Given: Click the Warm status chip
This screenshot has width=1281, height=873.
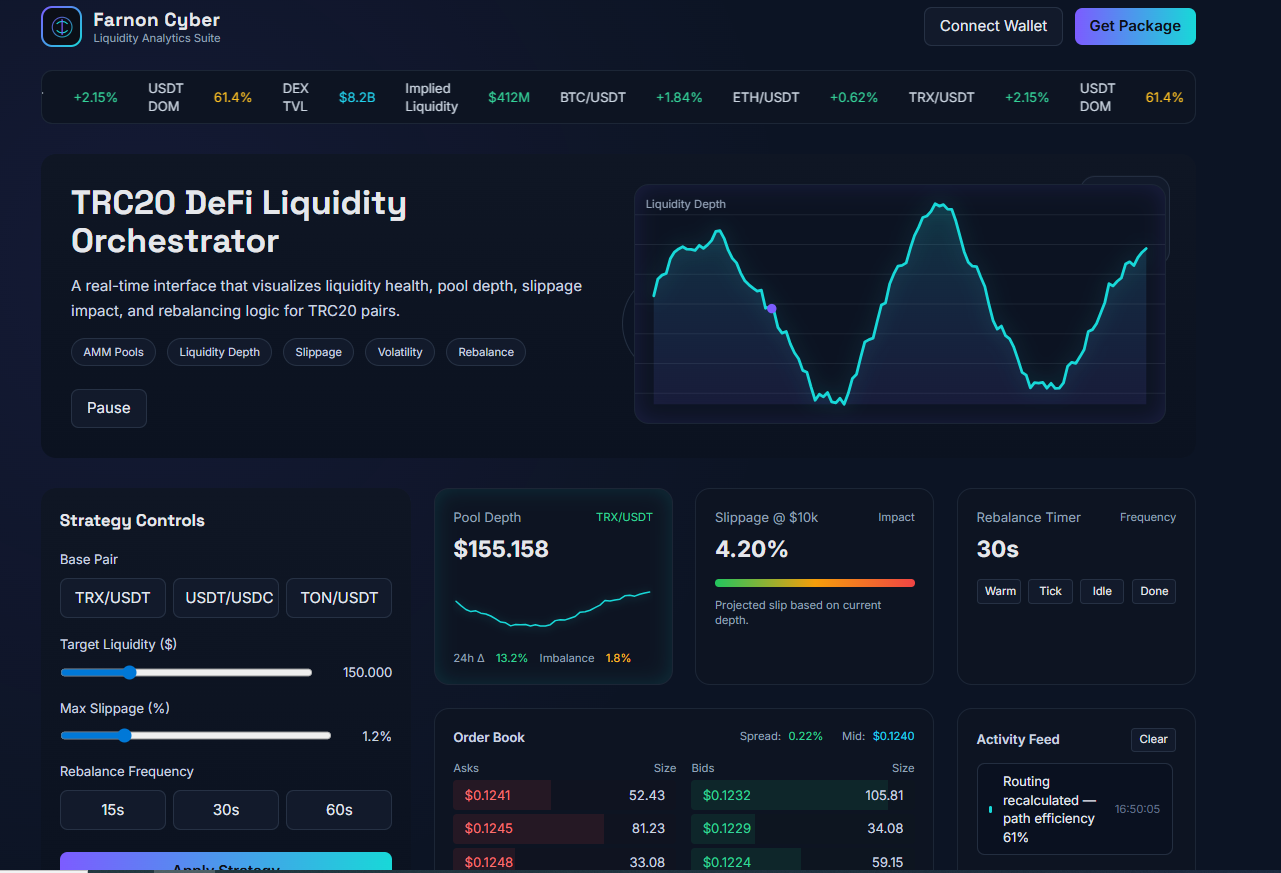Looking at the screenshot, I should pyautogui.click(x=1000, y=591).
